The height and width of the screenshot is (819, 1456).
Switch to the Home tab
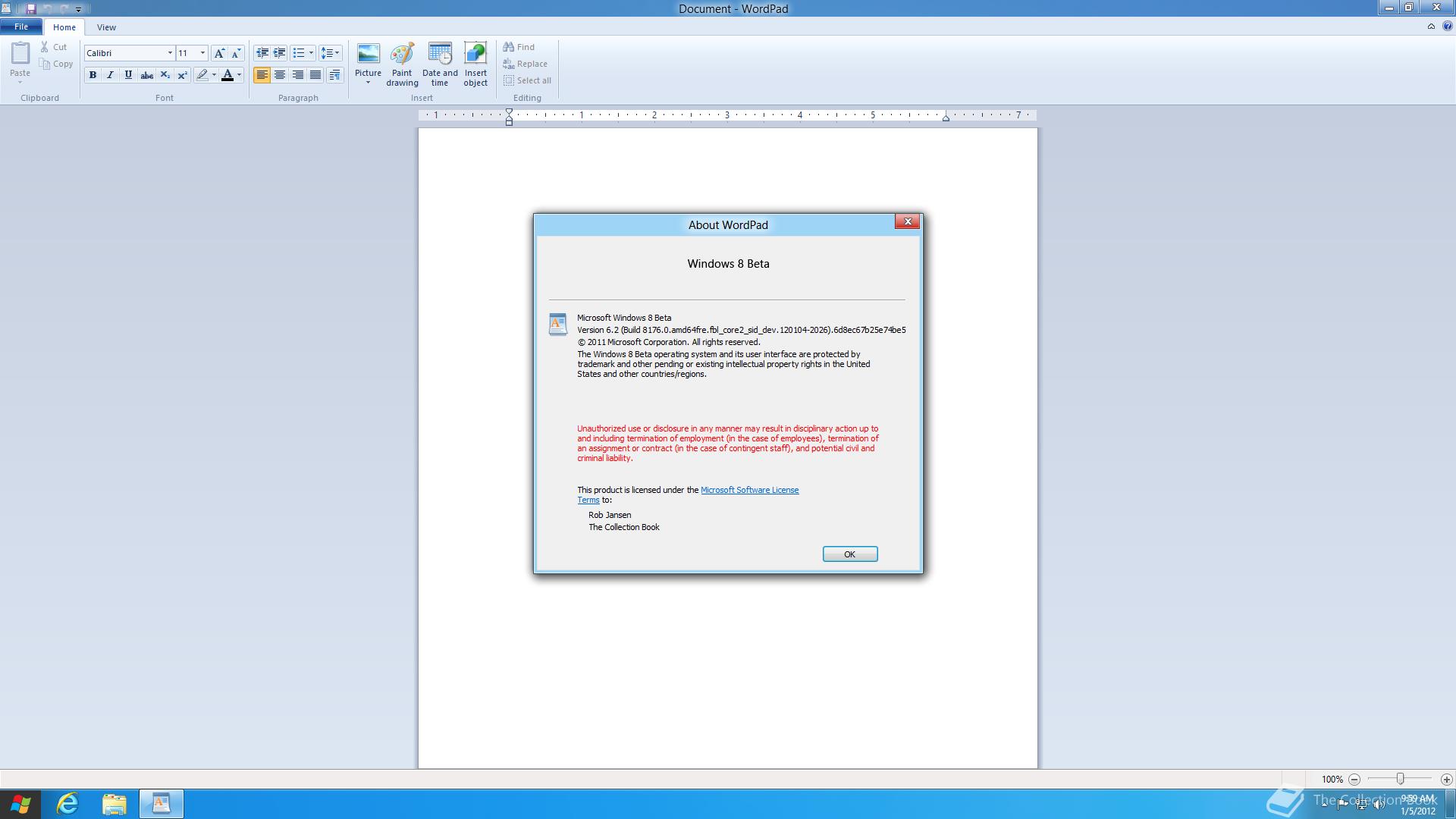point(64,27)
